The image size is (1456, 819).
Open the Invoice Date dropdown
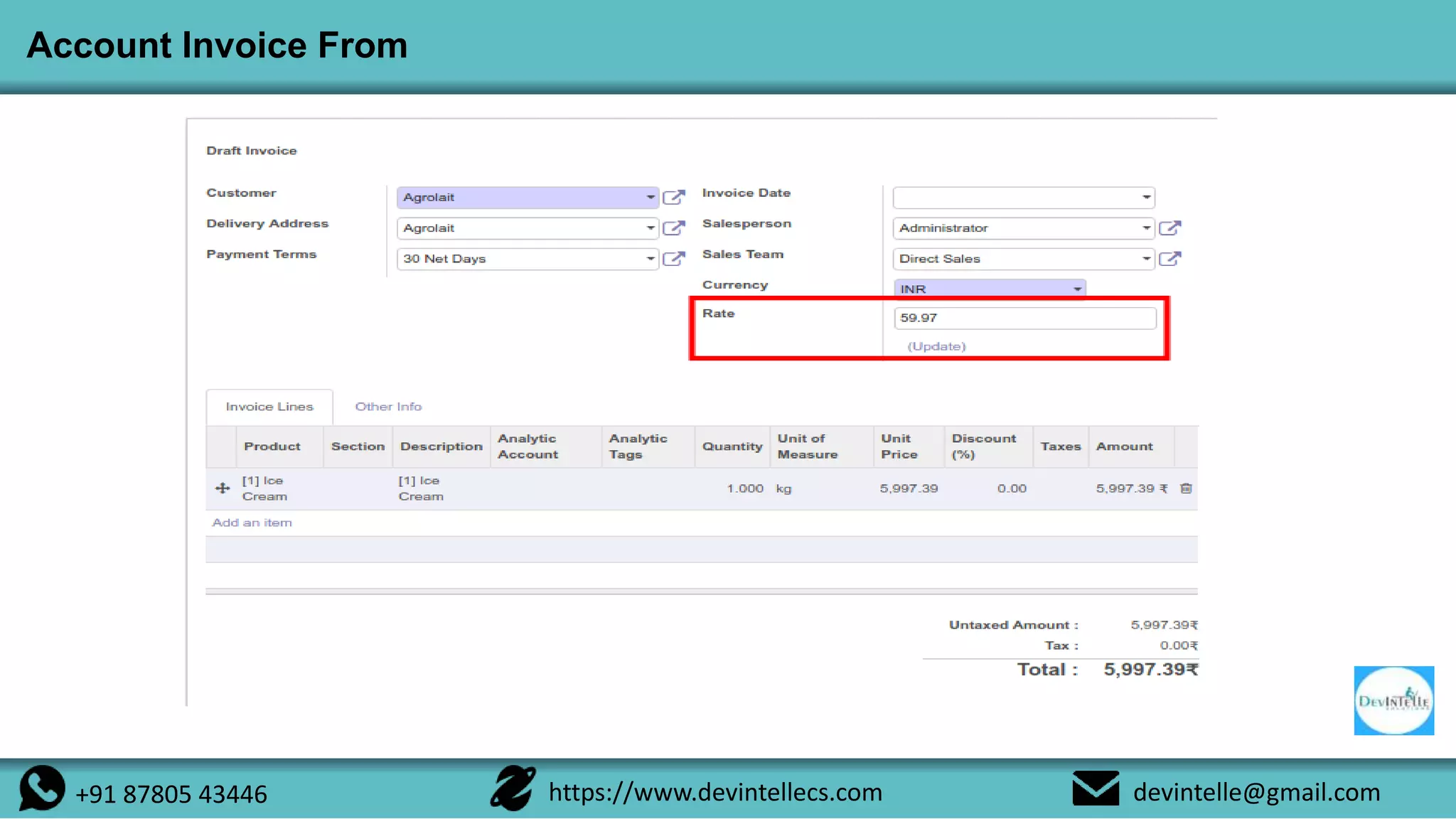1146,197
